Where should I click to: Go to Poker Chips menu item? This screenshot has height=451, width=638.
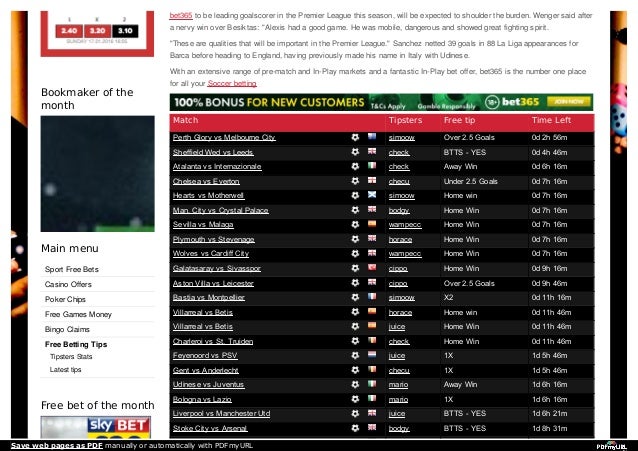[65, 299]
